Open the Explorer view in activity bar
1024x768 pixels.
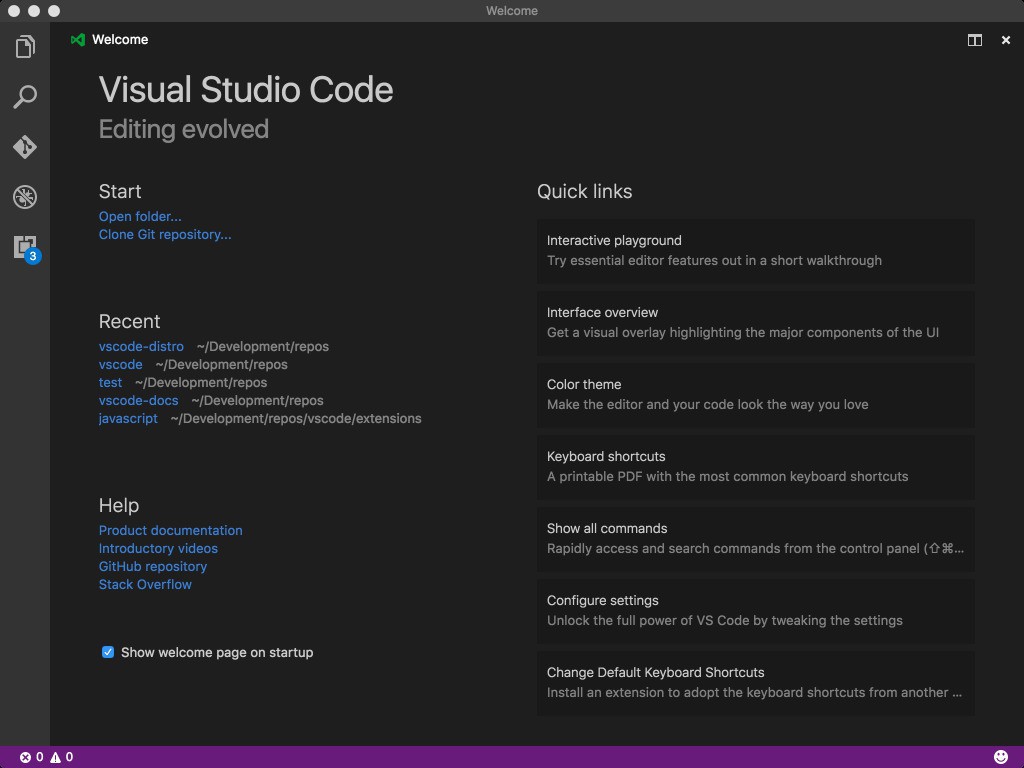coord(25,47)
